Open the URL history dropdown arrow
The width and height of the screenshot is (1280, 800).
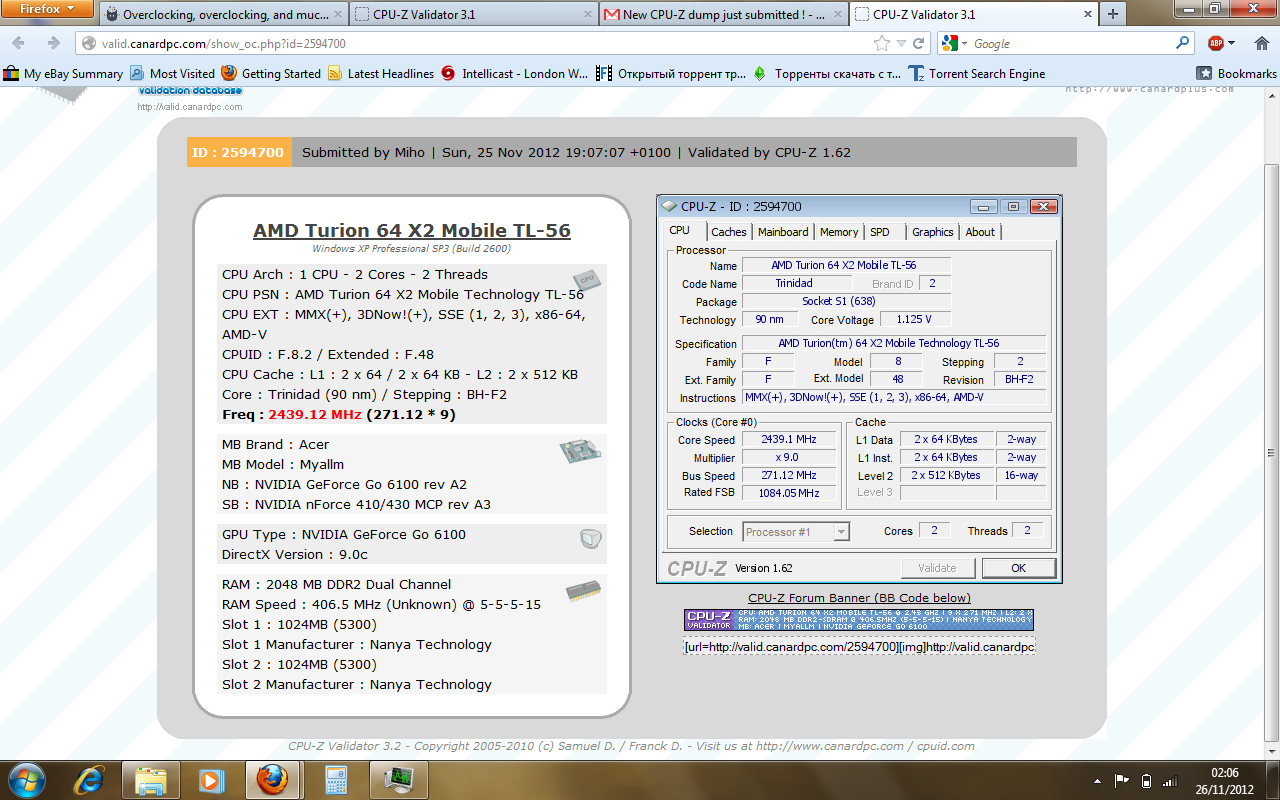pos(902,44)
